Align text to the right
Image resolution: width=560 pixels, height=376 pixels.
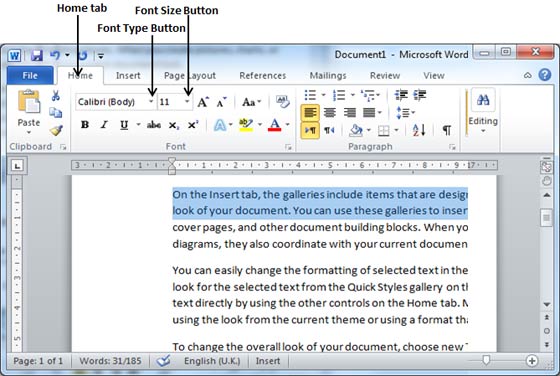pos(350,113)
